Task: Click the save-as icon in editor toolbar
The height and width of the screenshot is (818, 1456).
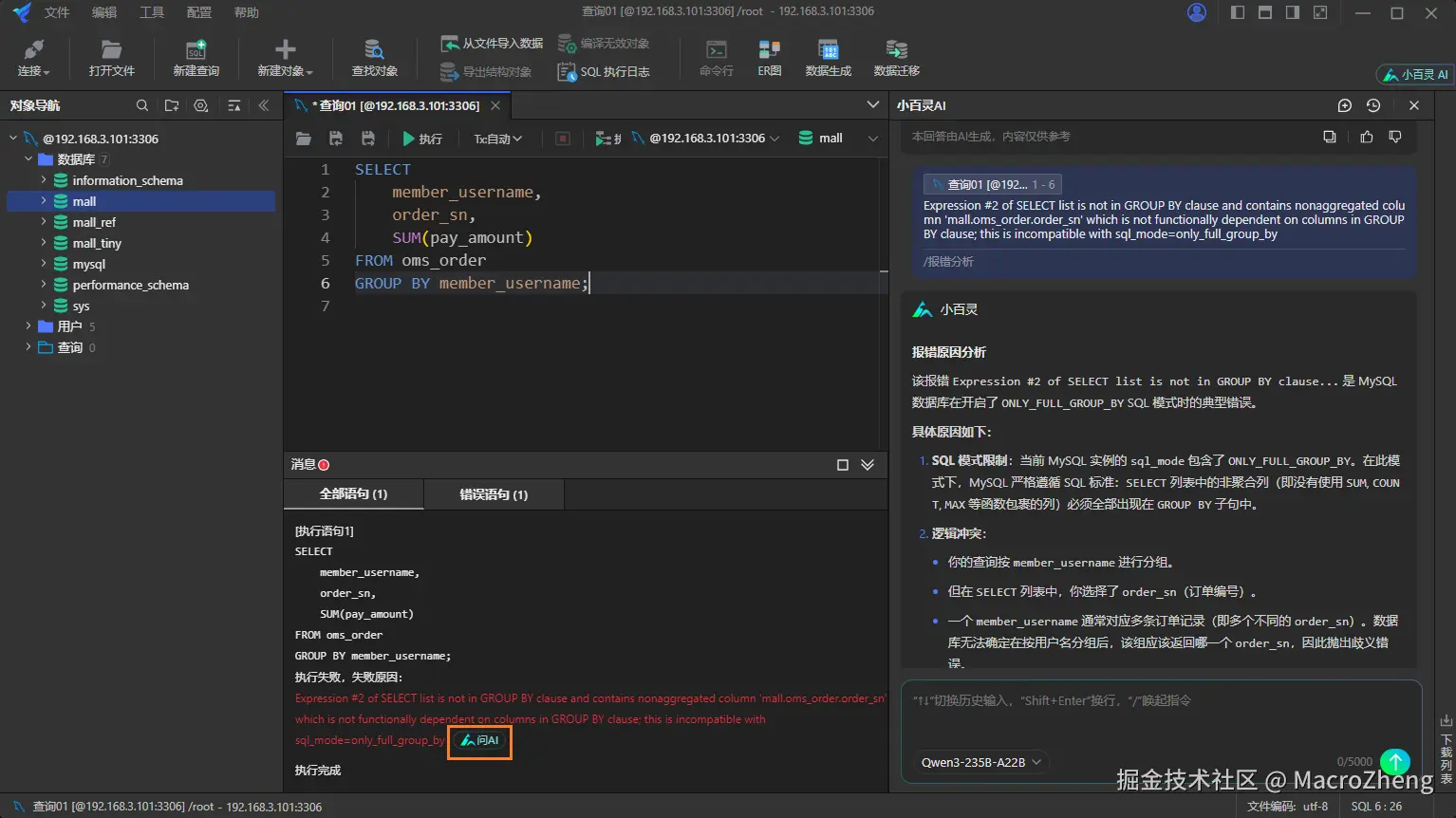Action: (368, 139)
